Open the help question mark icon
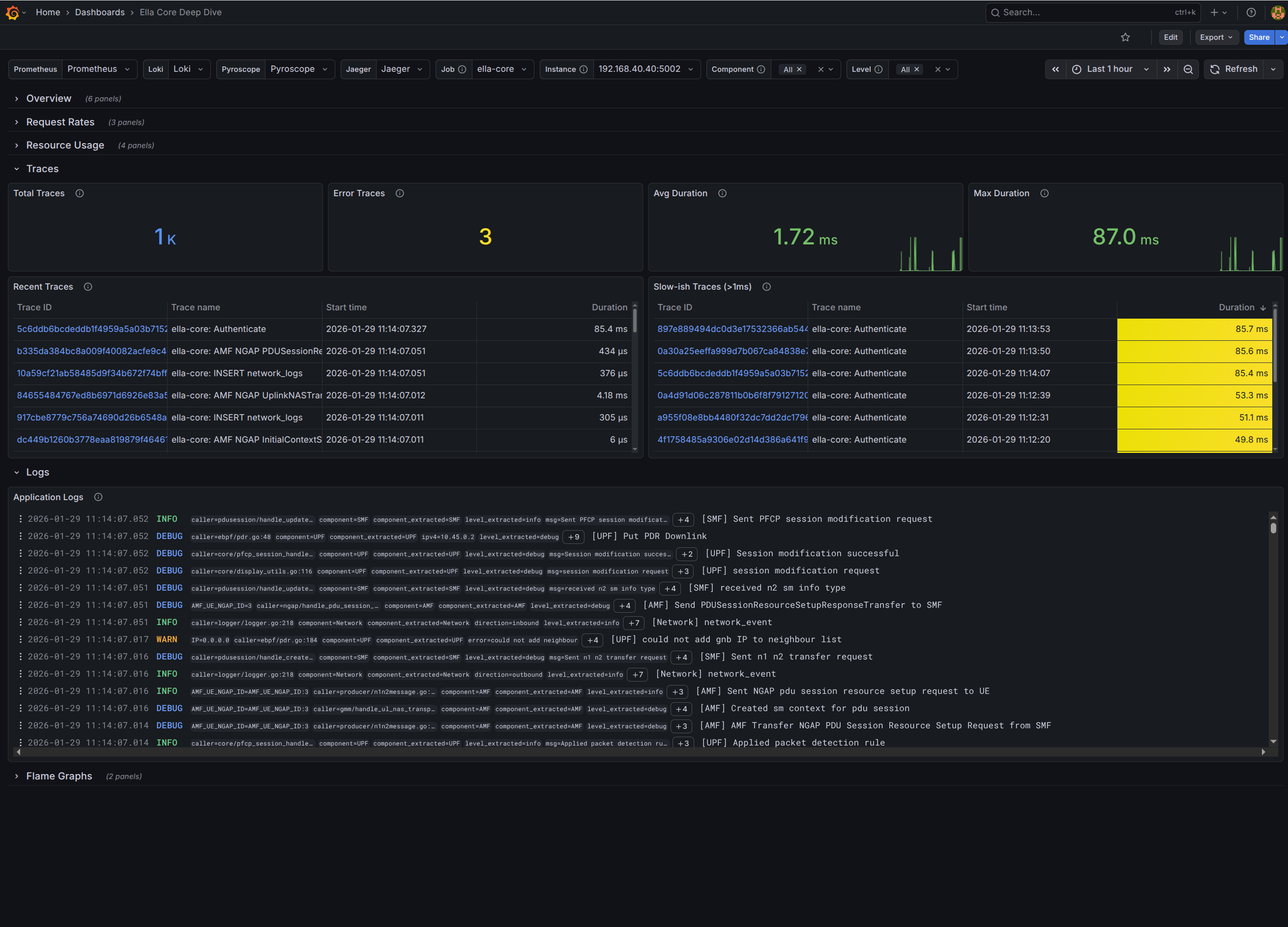The image size is (1288, 927). pyautogui.click(x=1251, y=12)
